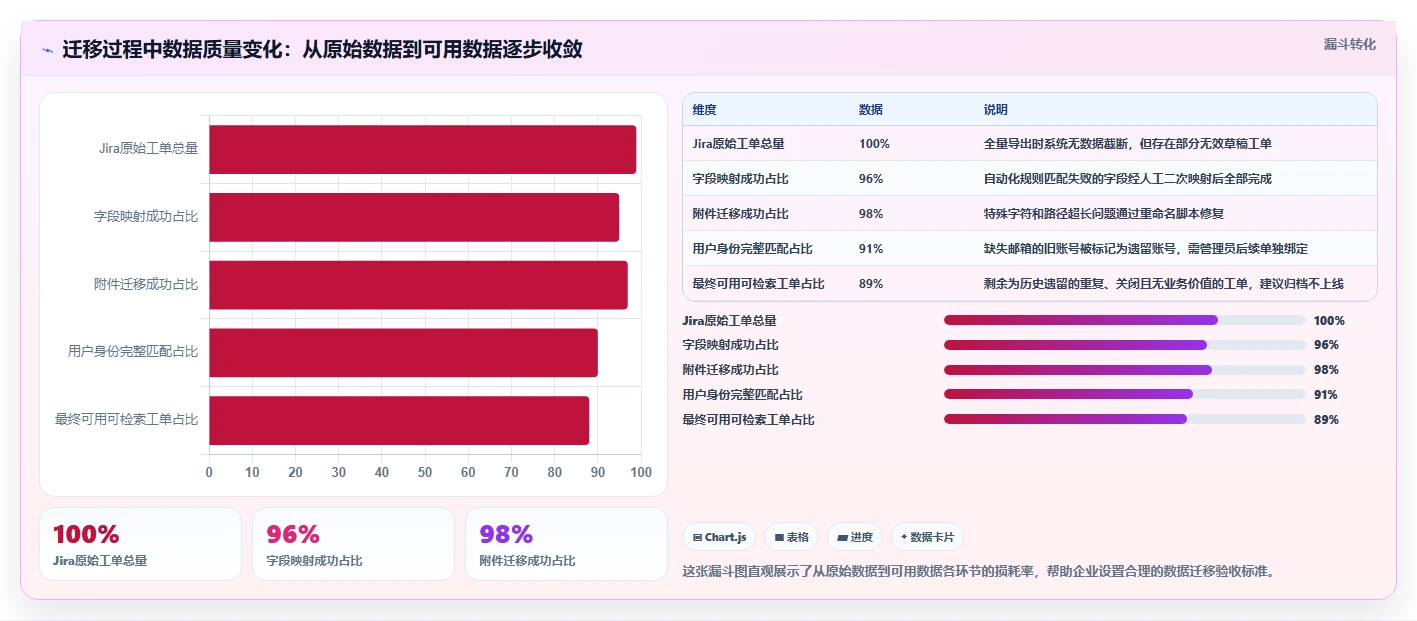Click the Jira原始工单总量 100% progress bar
The height and width of the screenshot is (621, 1417).
pos(1125,320)
